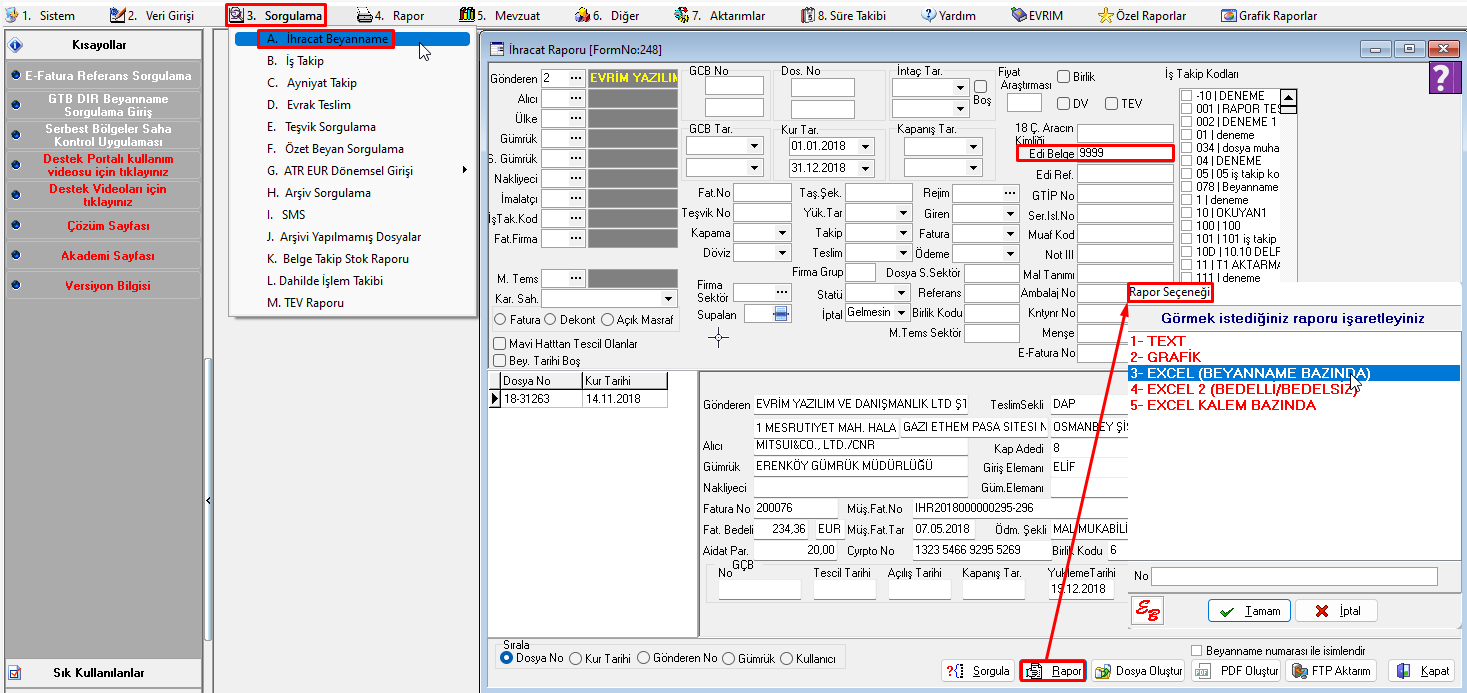Image resolution: width=1467 pixels, height=693 pixels.
Task: Open the İptal Gelmesin dropdown
Action: [901, 313]
